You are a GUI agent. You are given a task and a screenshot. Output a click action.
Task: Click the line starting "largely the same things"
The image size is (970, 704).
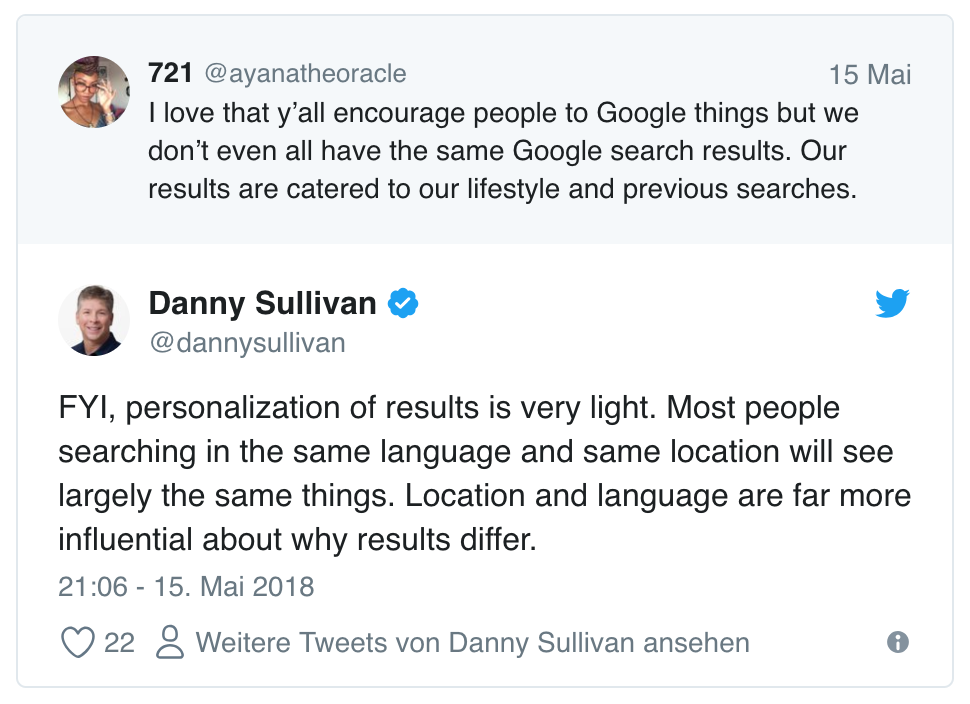(x=484, y=496)
